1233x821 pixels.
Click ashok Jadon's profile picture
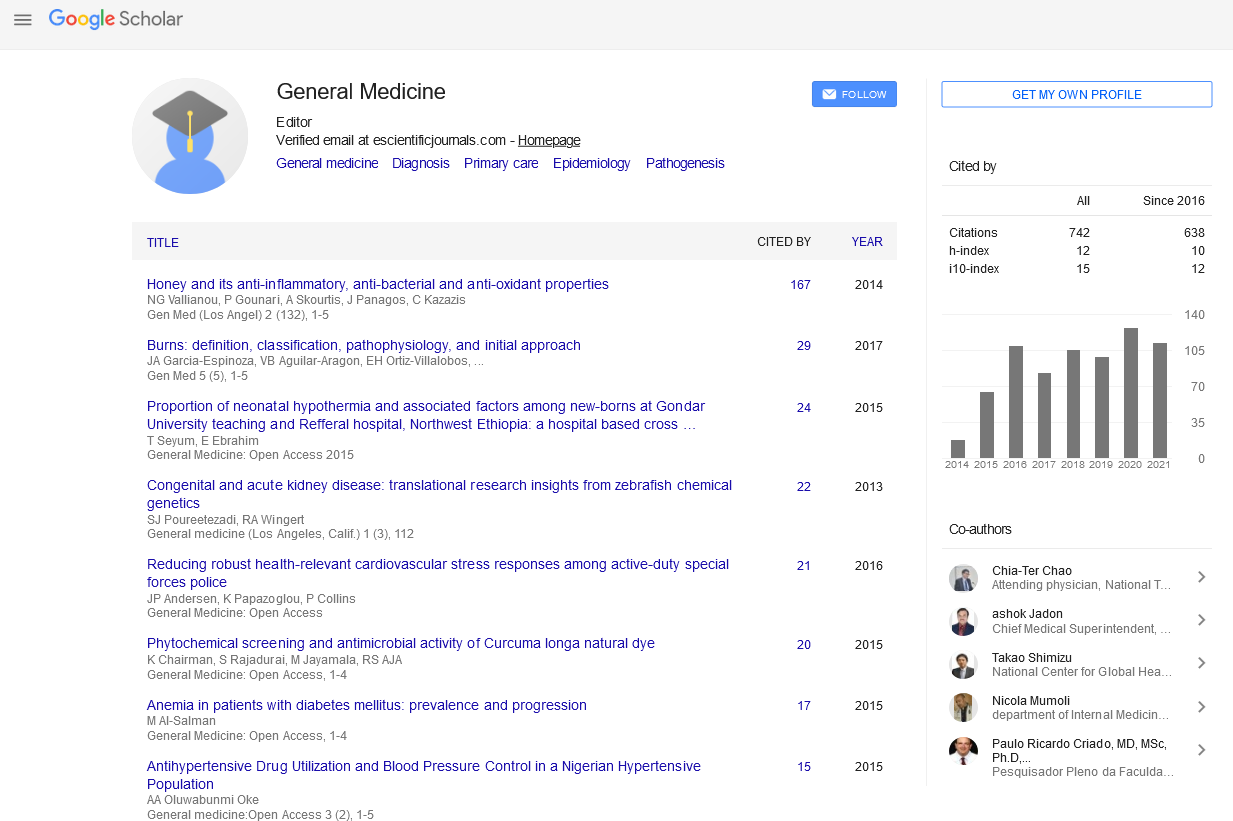coord(963,620)
